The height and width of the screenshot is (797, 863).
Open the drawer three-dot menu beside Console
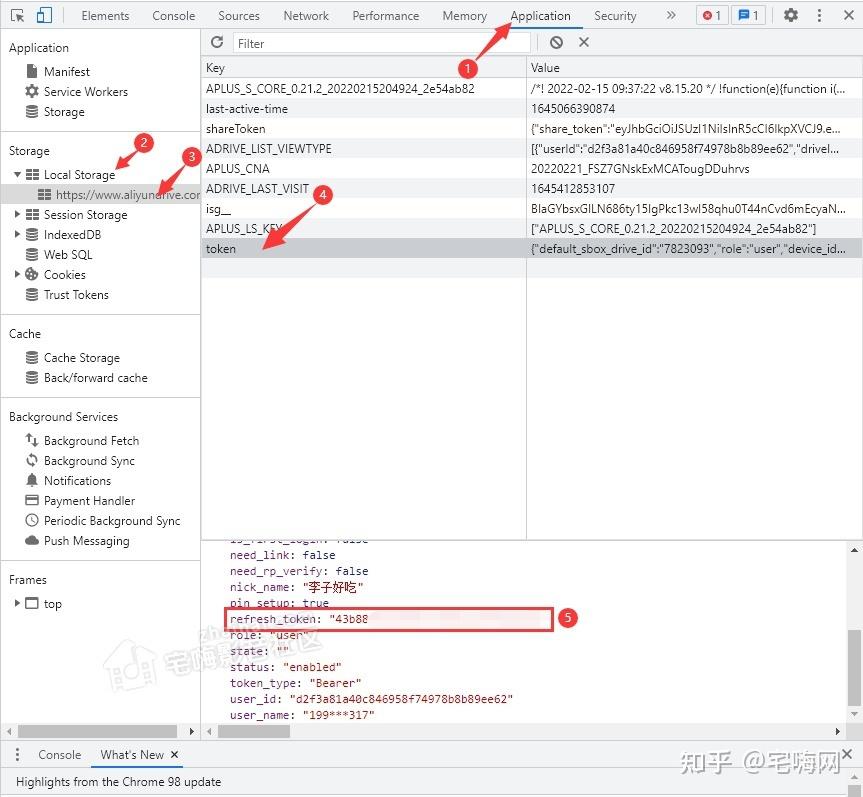pos(17,755)
